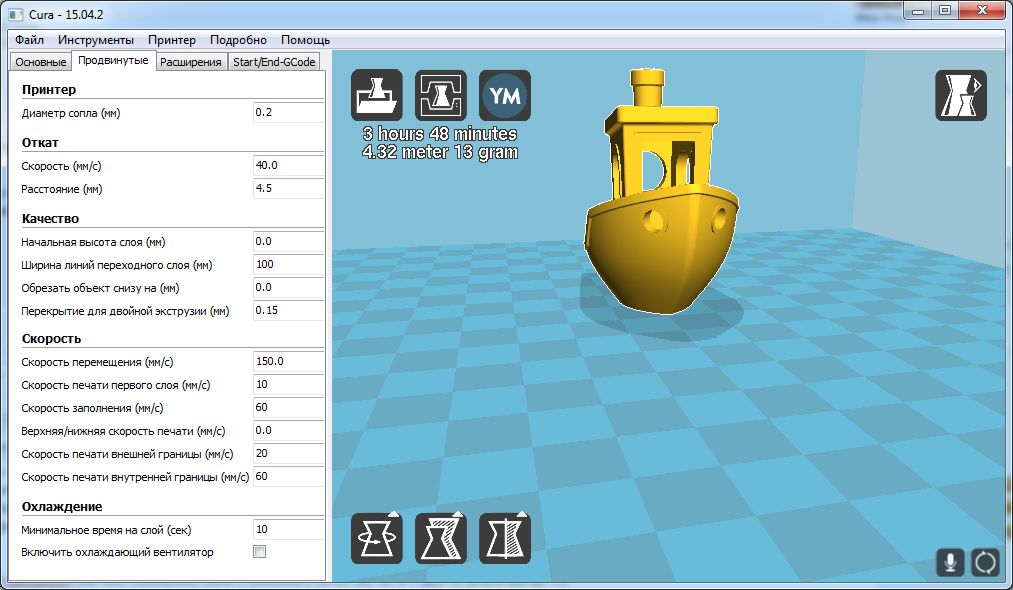
Task: Switch to the Расширения tab
Action: (x=190, y=62)
